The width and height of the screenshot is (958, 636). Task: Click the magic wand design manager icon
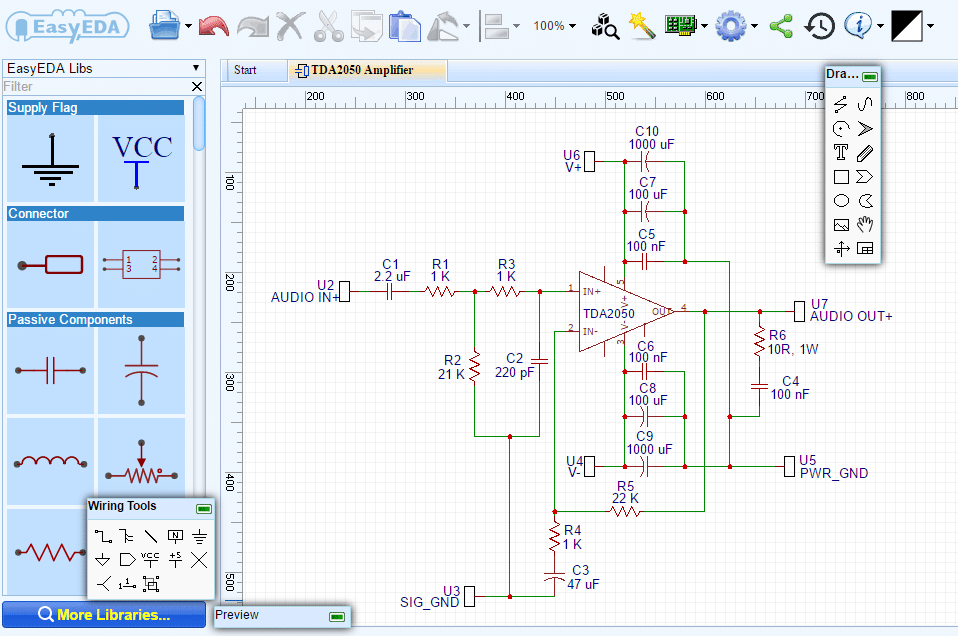[x=642, y=26]
